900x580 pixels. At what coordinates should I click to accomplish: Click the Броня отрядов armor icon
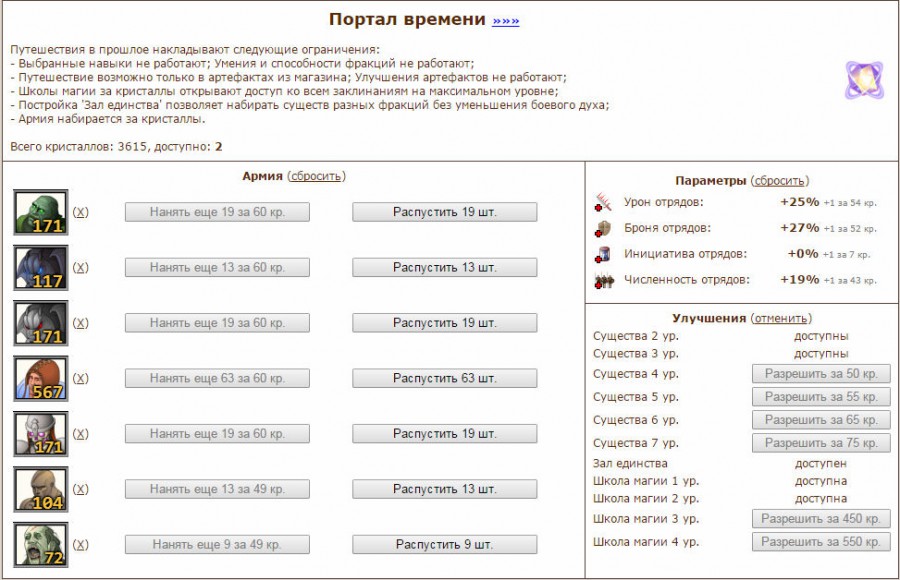[603, 228]
